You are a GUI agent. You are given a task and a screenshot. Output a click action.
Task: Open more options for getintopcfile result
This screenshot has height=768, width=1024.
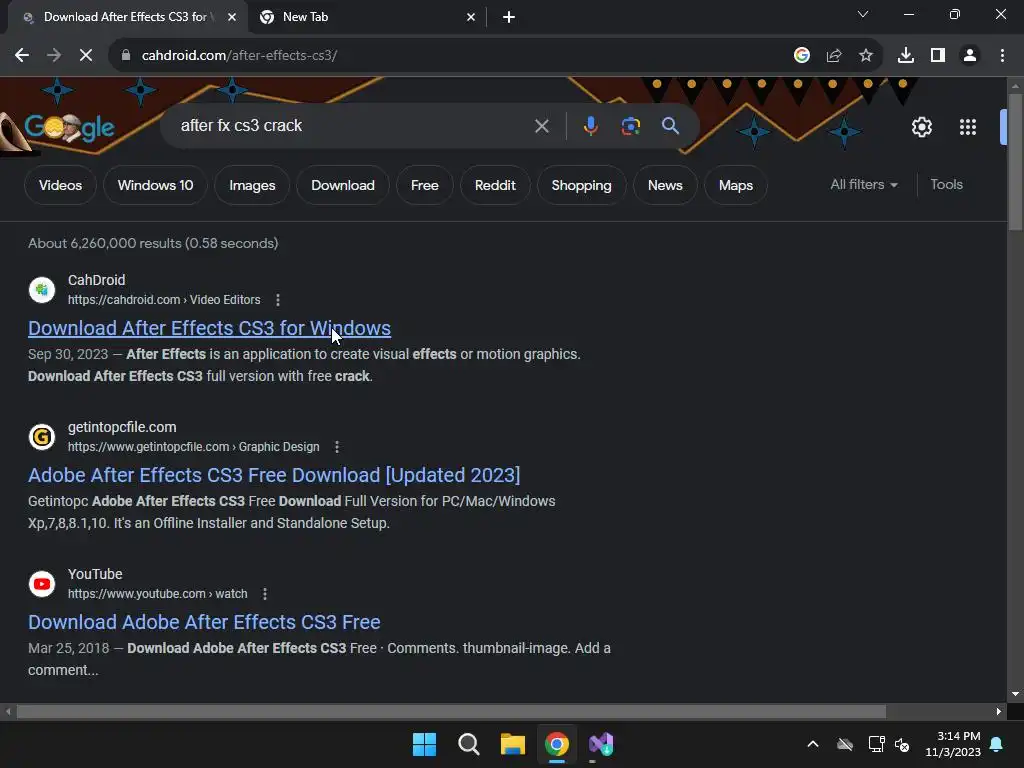click(337, 447)
